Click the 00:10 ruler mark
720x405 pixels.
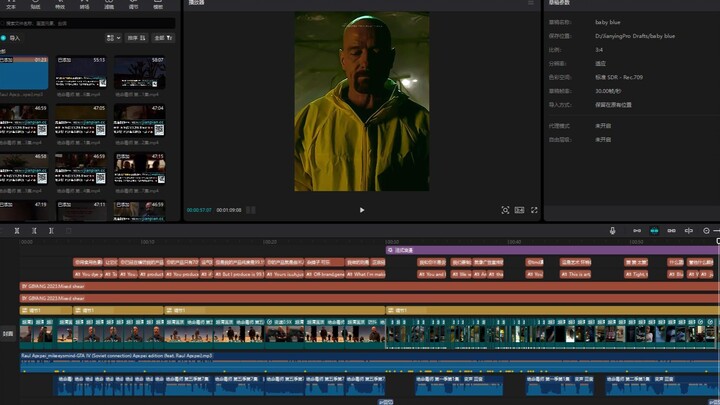(x=147, y=242)
